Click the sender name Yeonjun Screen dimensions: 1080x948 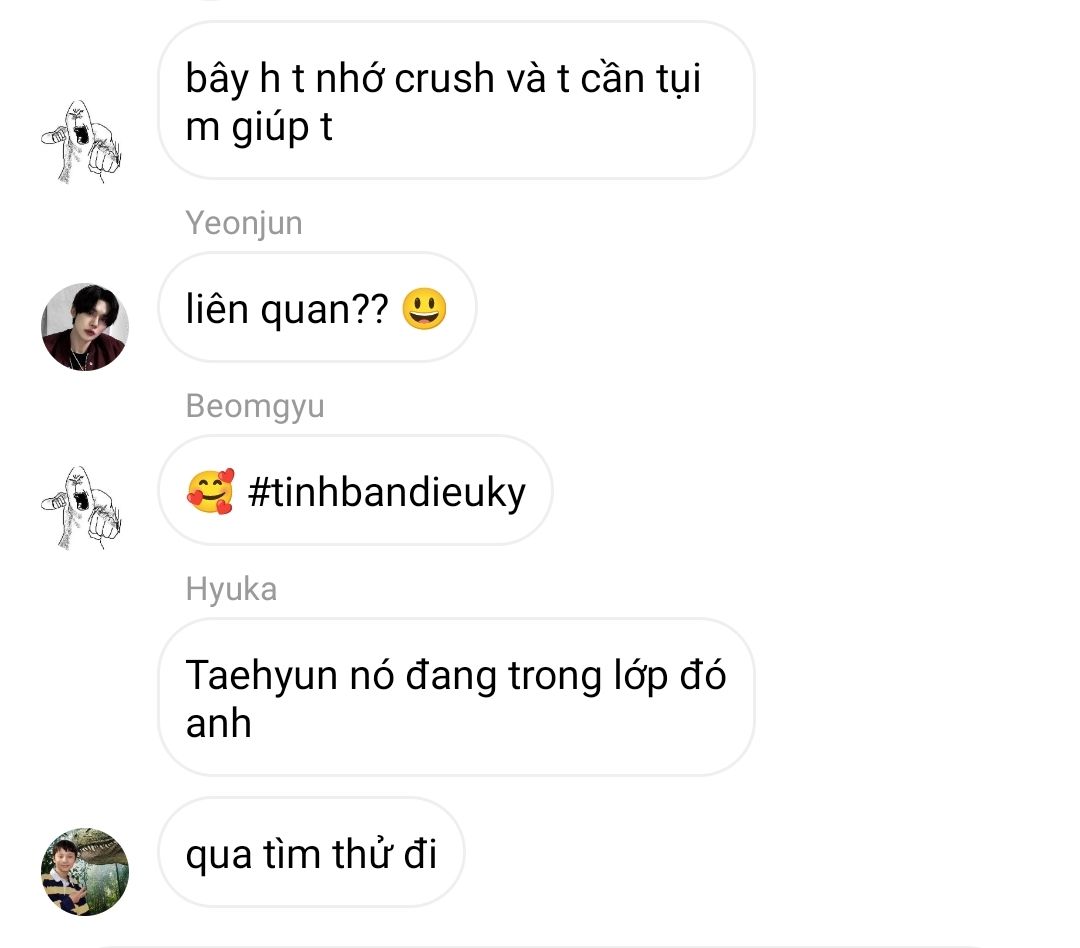click(244, 223)
